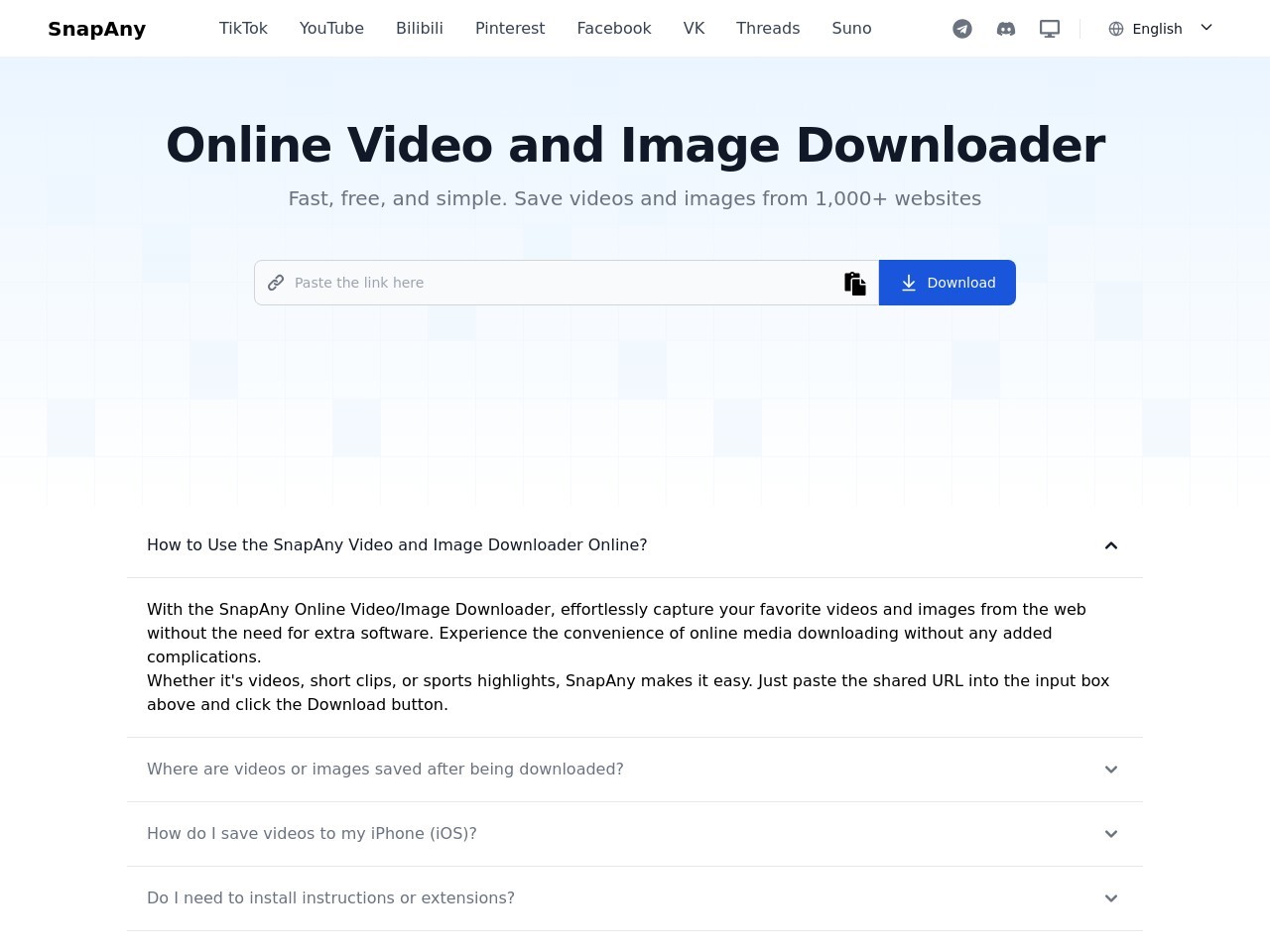Open the Pinterest nav item
This screenshot has height=952, width=1270.
pos(510,29)
